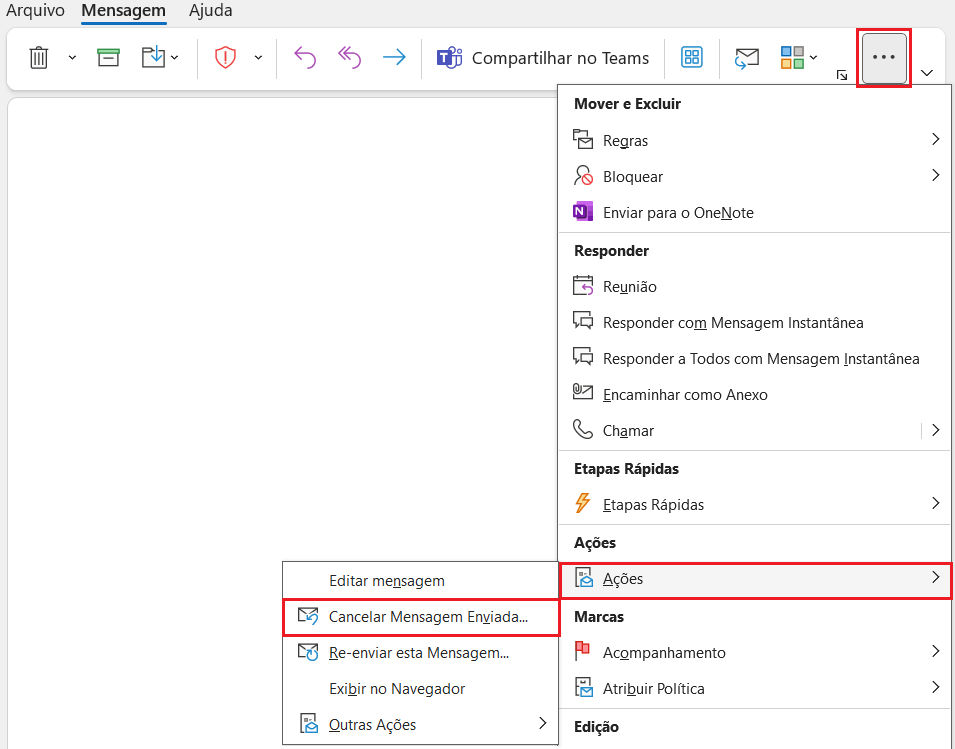Click the Forward arrow icon
Screen dimensions: 955x749
click(x=394, y=58)
